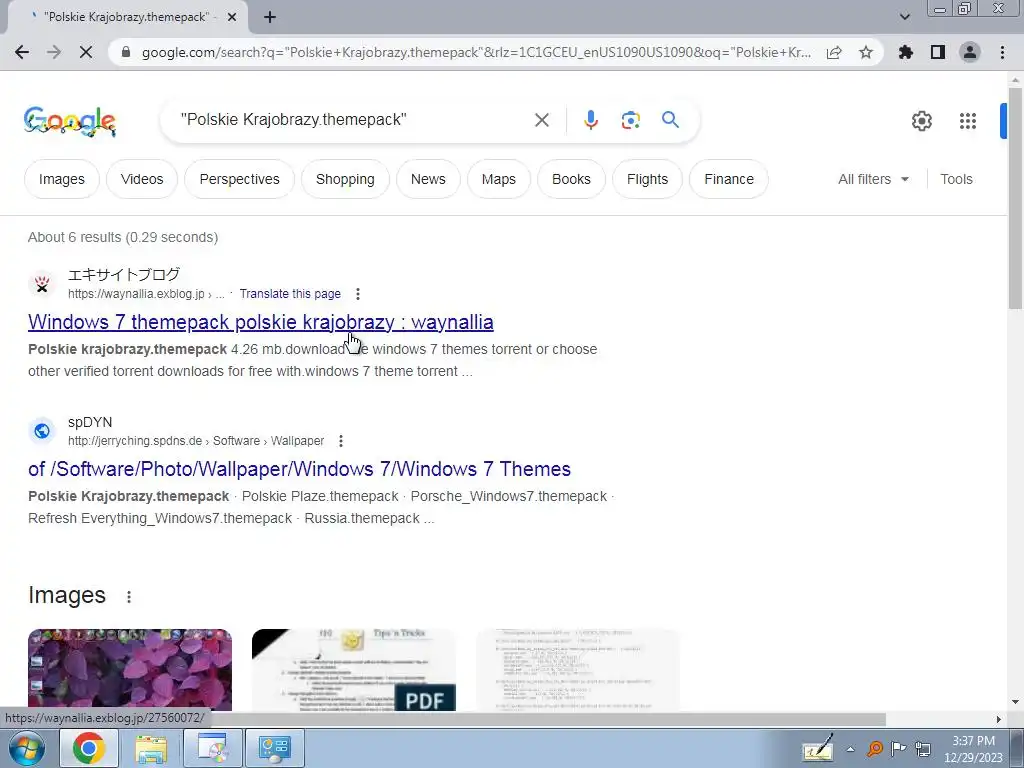Screen dimensions: 1024x768
Task: Stop loading the page
Action: click(x=86, y=52)
